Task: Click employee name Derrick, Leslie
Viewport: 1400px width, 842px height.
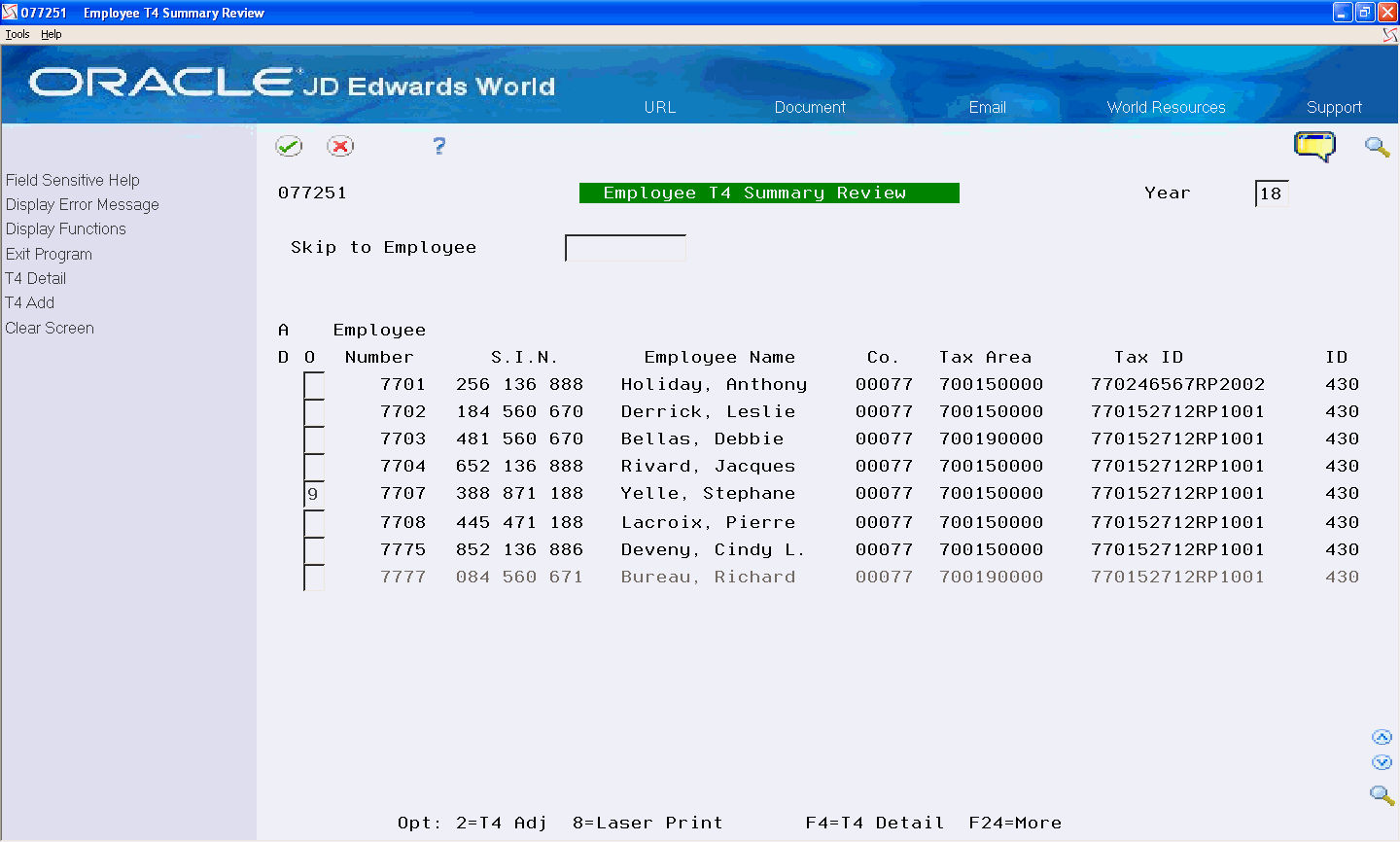Action: pyautogui.click(x=708, y=412)
